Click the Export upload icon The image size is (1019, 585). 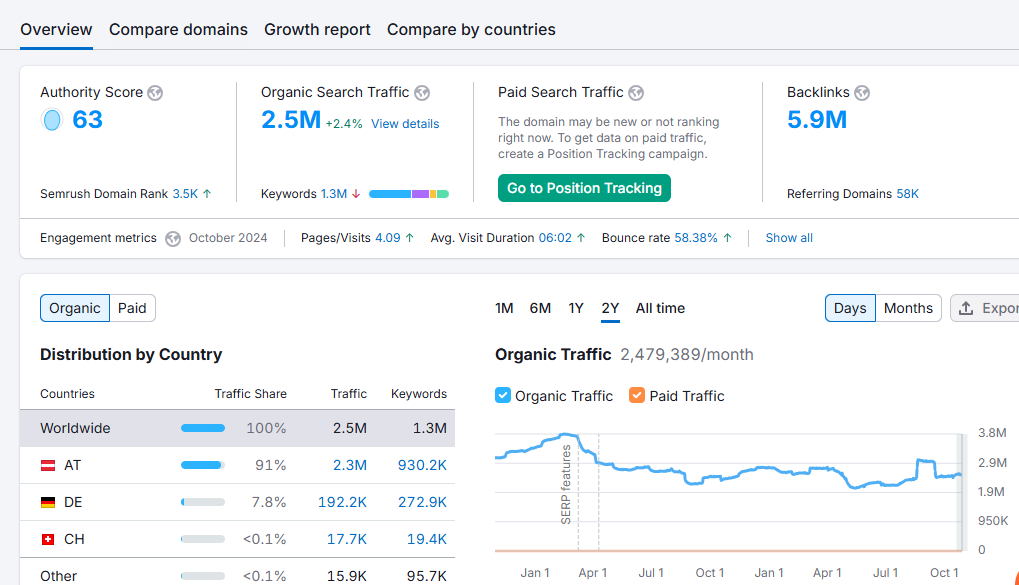point(966,308)
